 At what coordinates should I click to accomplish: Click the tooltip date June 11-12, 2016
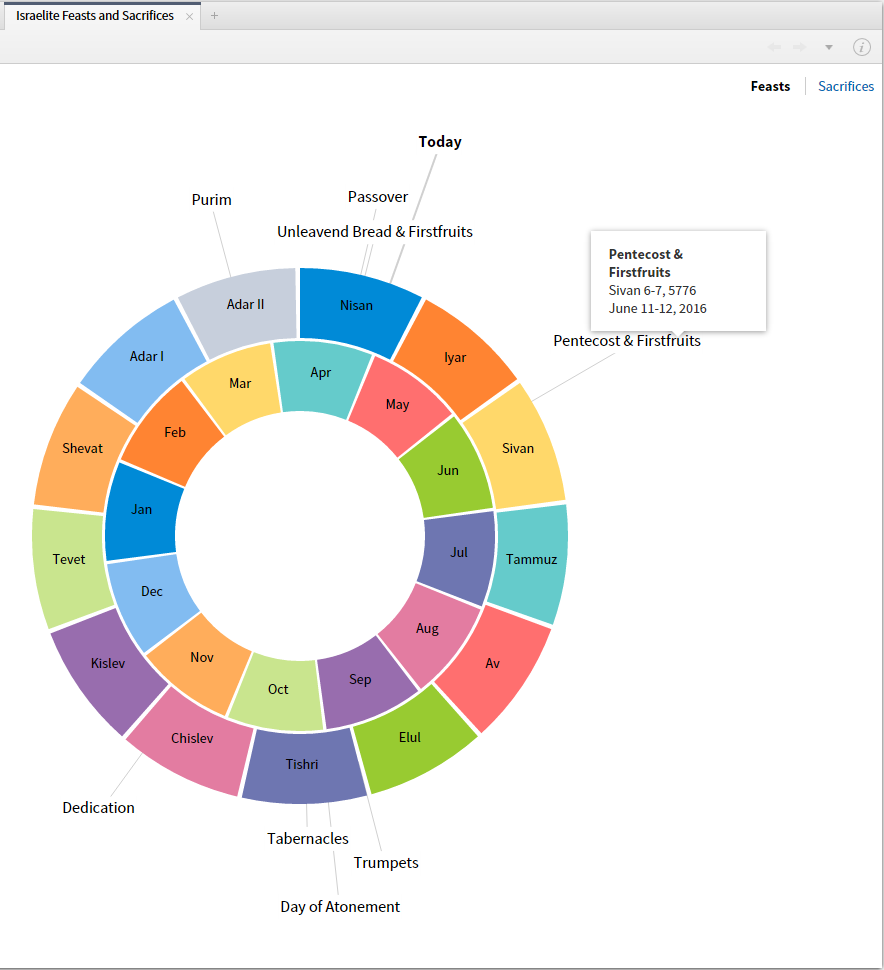pos(658,309)
